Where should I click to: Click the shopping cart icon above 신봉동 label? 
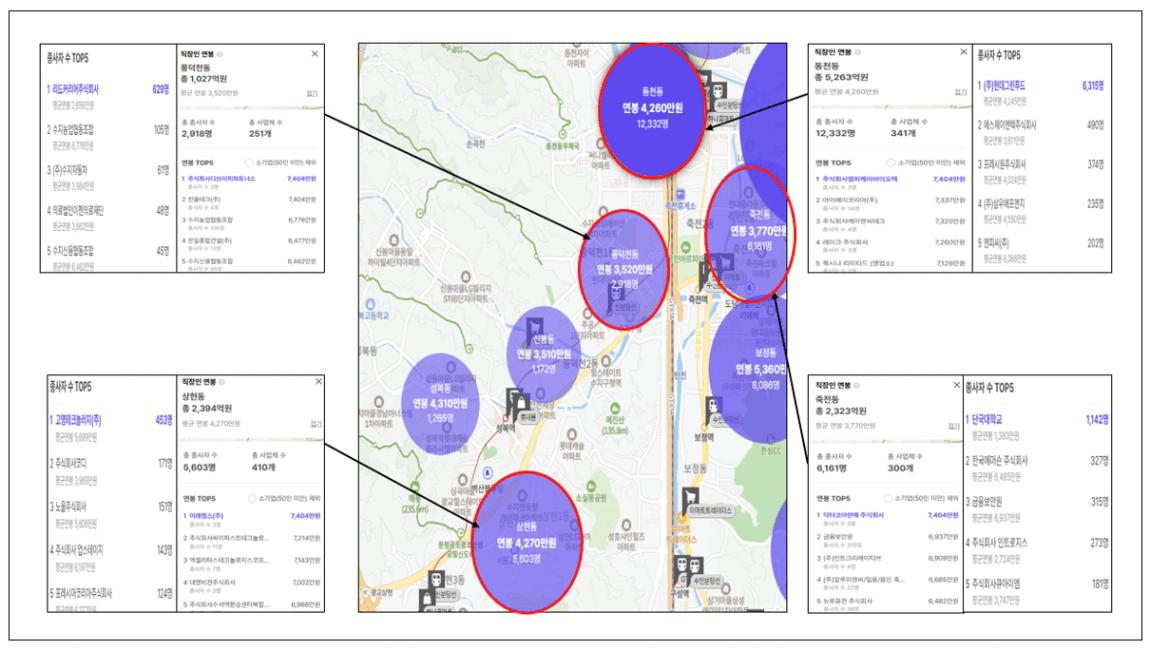click(534, 329)
